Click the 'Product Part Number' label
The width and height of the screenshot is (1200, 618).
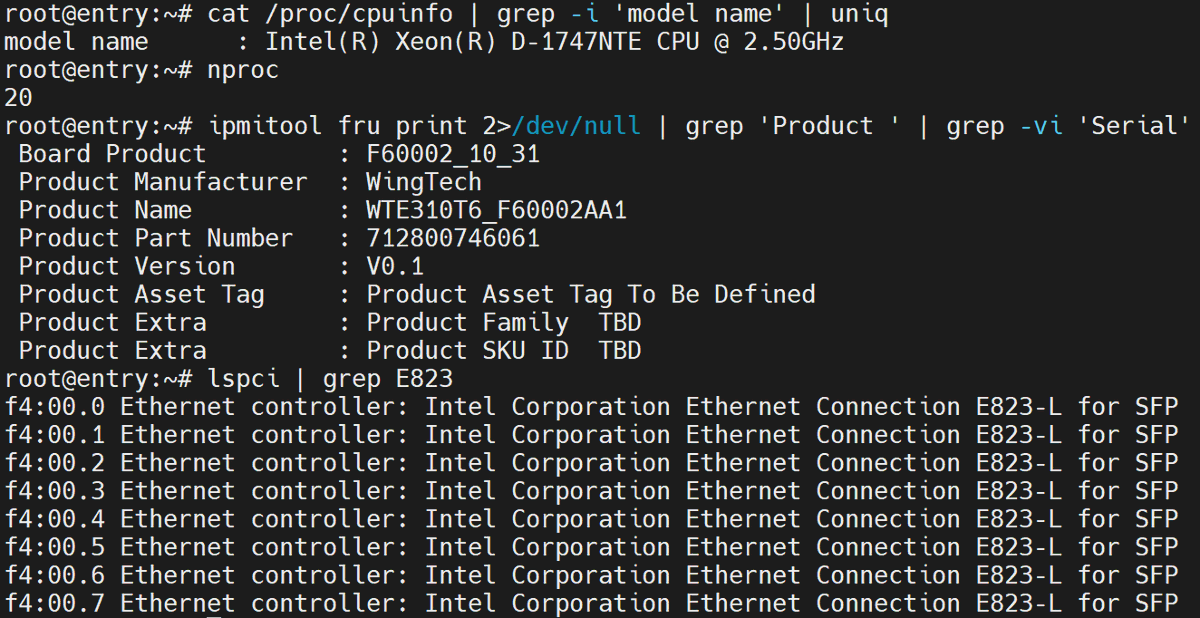pyautogui.click(x=156, y=238)
